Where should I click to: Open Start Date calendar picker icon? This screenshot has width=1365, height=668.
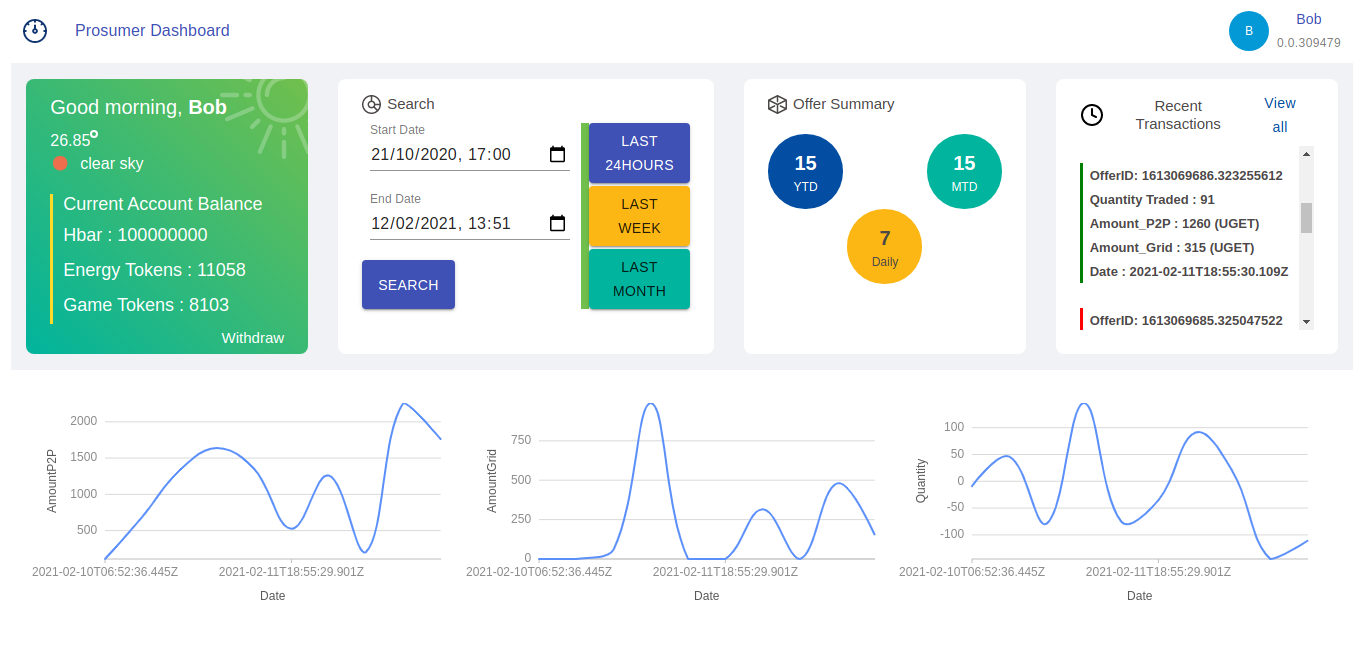point(558,155)
